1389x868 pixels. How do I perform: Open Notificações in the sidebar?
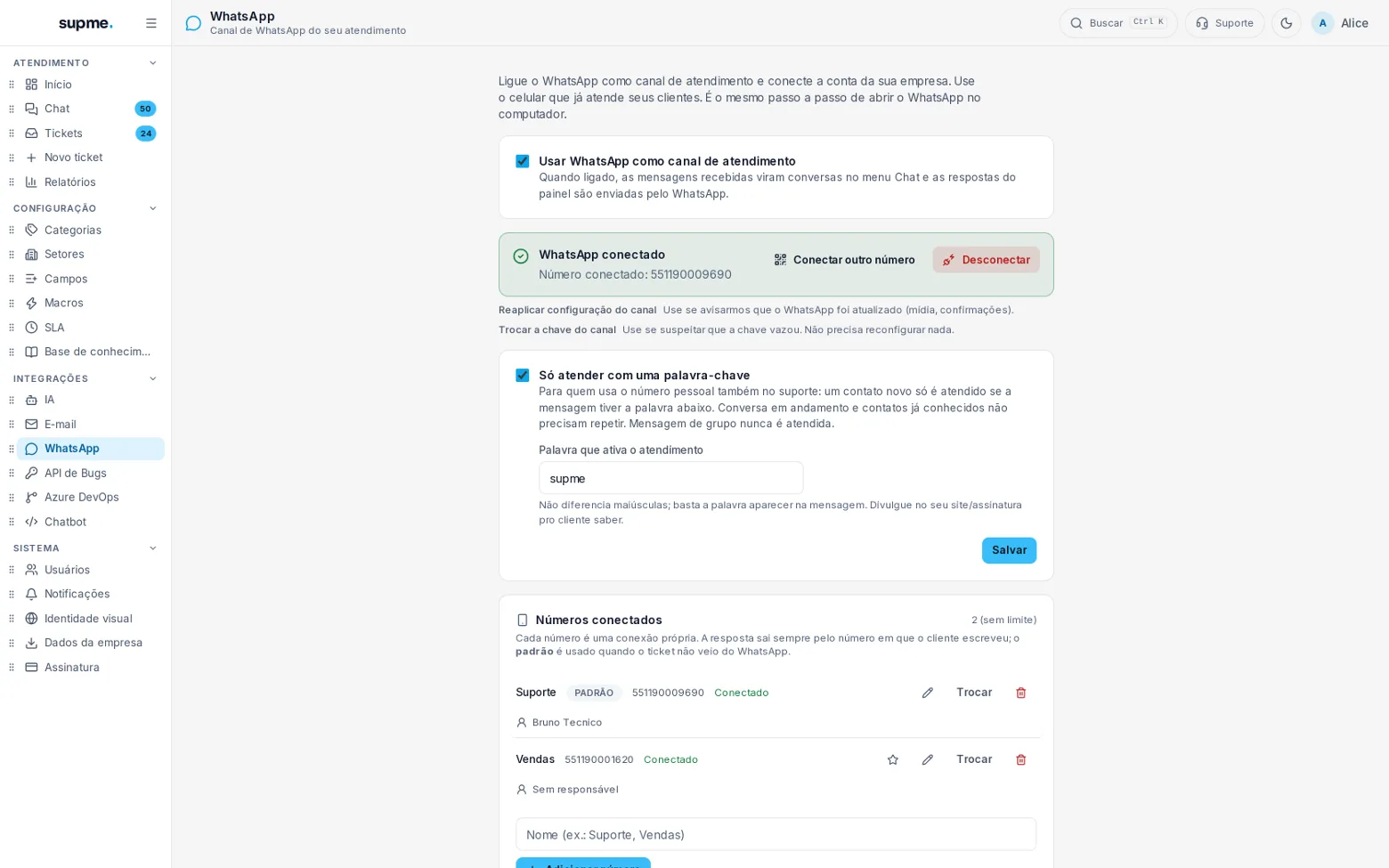91,594
